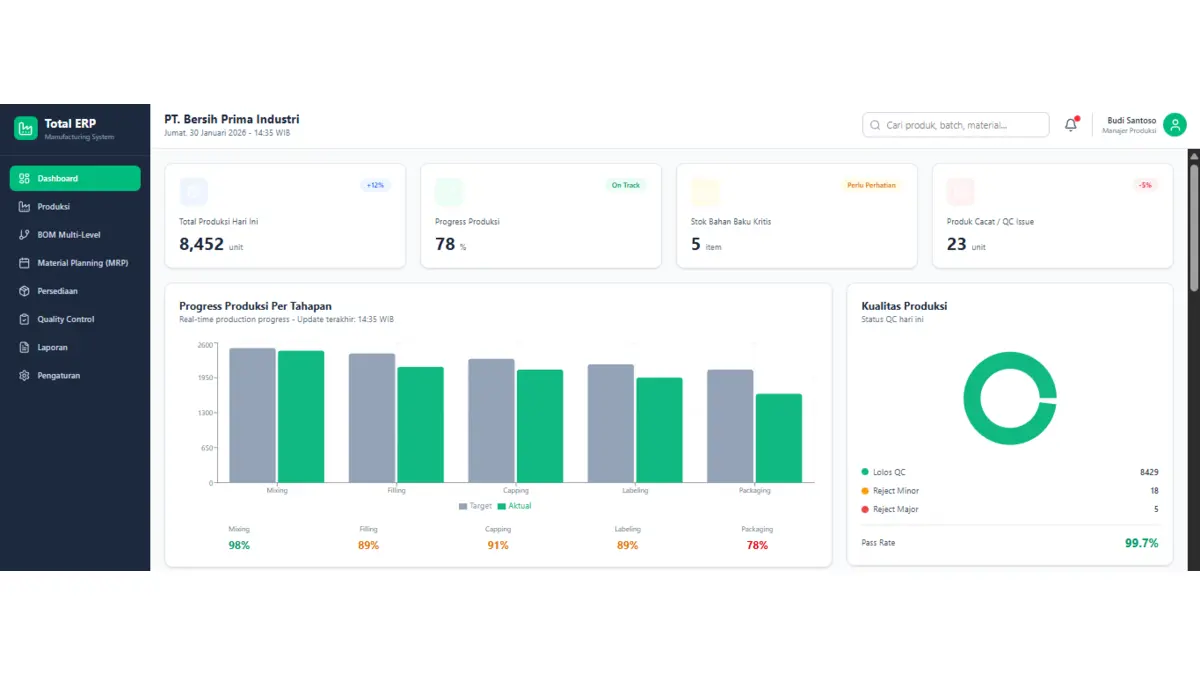Click the Perlu Perhatian badge

[871, 185]
